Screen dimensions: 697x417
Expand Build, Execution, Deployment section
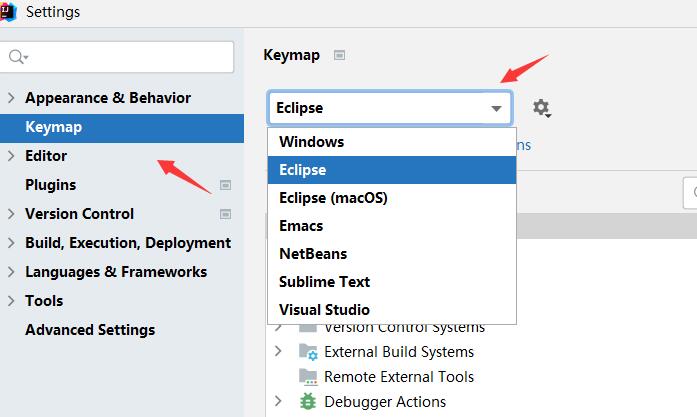tap(11, 243)
